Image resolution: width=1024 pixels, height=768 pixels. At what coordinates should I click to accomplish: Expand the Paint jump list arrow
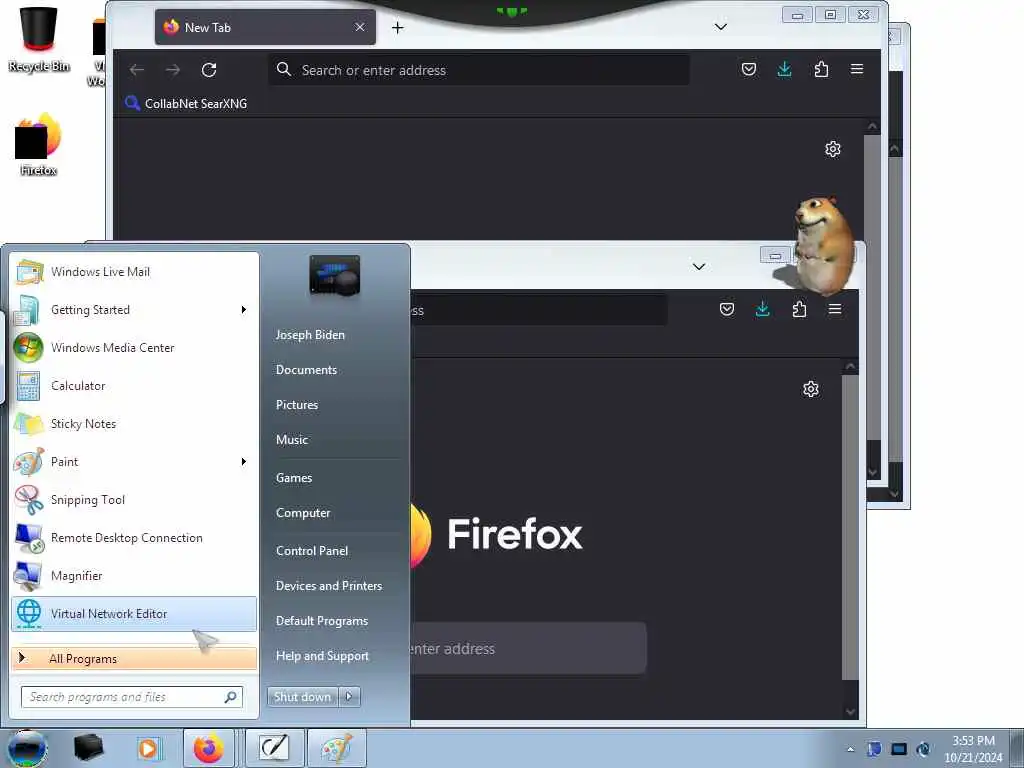coord(244,462)
